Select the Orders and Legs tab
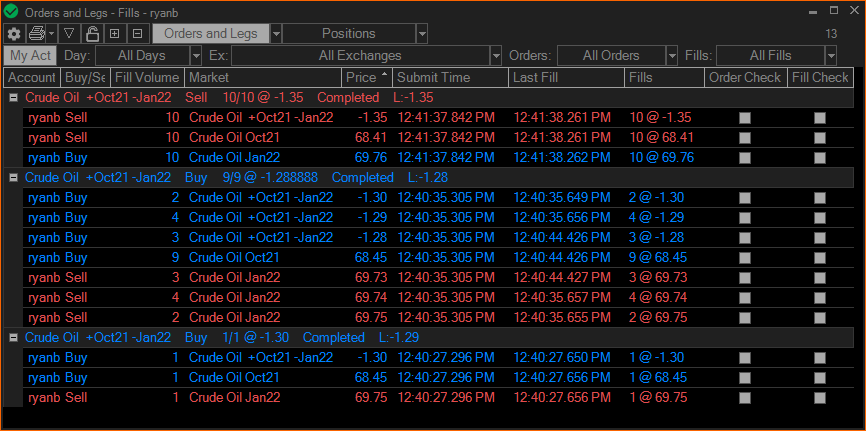The height and width of the screenshot is (431, 866). [x=210, y=34]
